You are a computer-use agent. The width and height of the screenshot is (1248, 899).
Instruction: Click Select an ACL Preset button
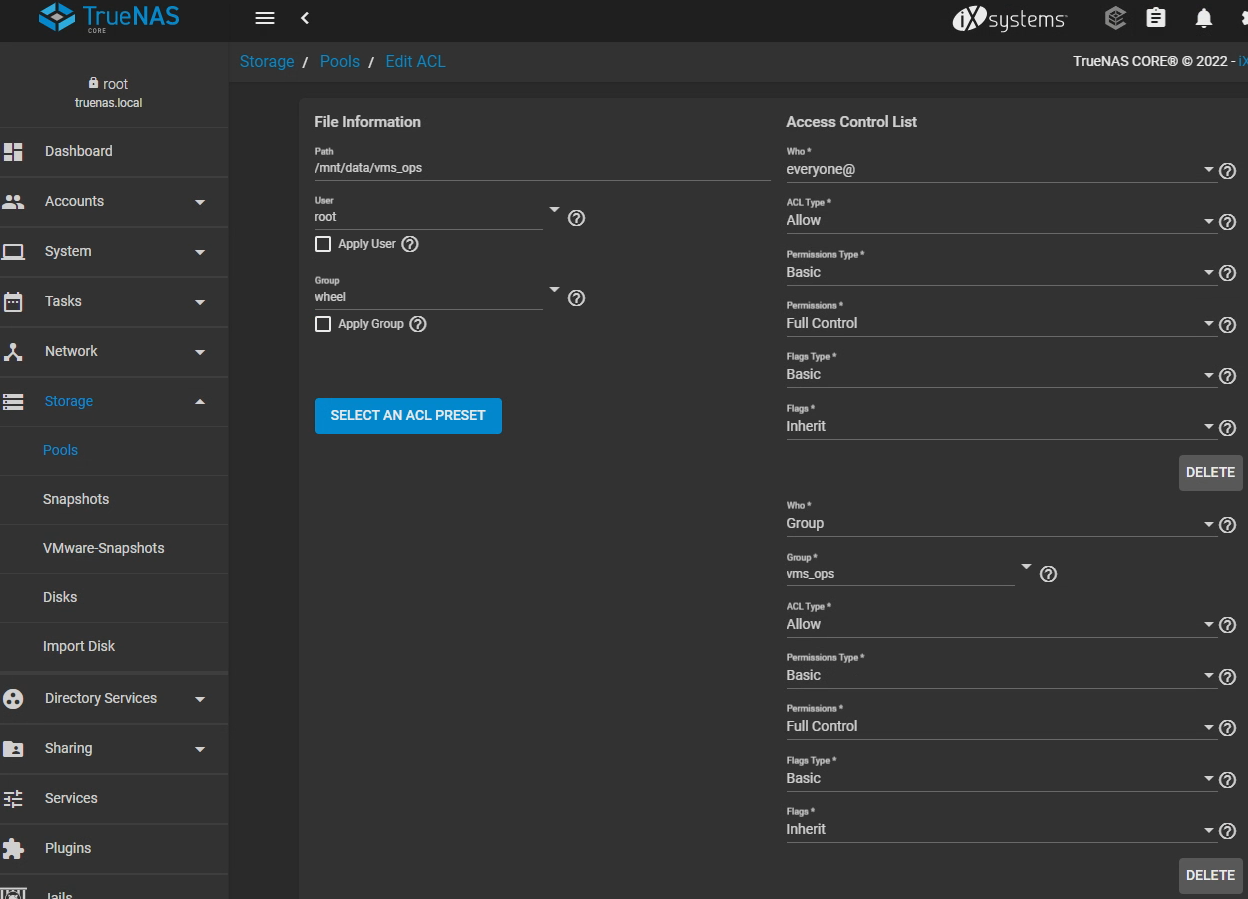[x=408, y=415]
